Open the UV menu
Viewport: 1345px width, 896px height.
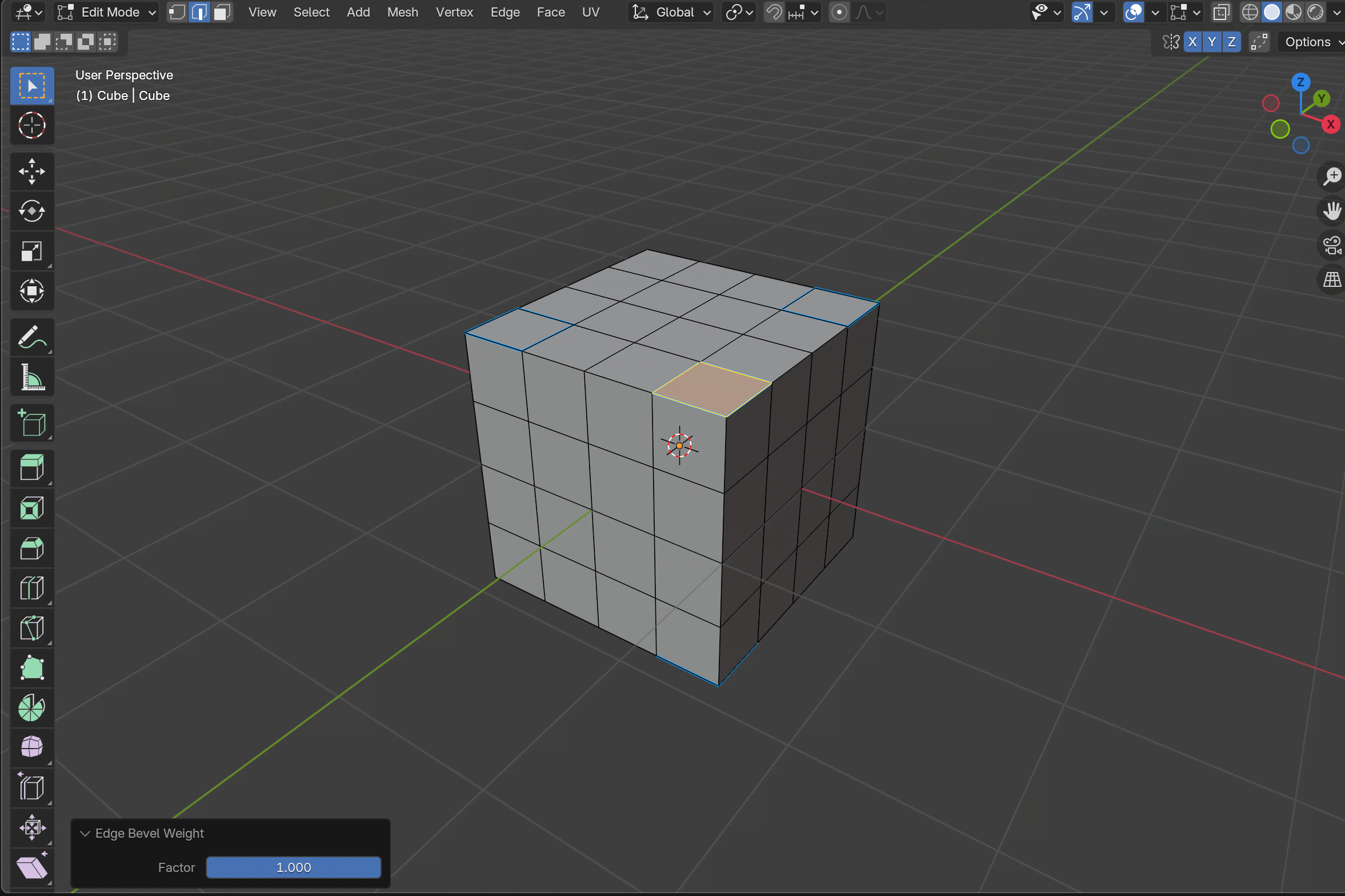591,12
